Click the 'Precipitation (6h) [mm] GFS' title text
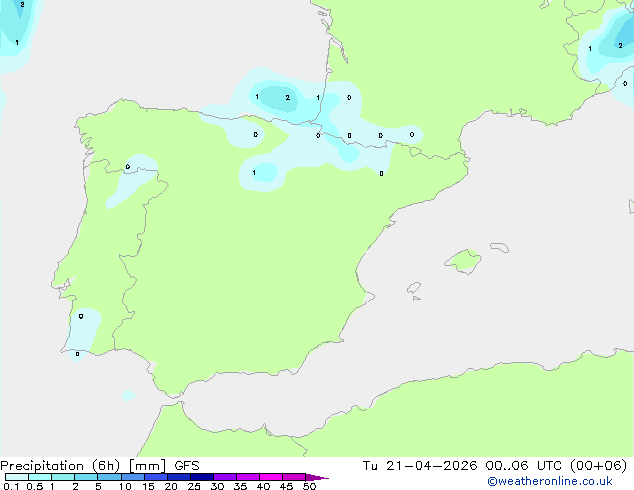Viewport: 634px width, 490px height. coord(100,466)
